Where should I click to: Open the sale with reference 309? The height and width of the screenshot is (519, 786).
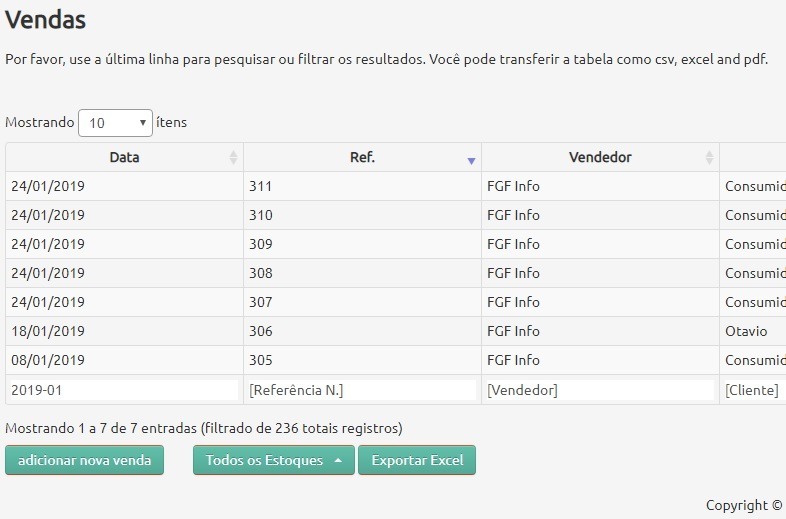[x=361, y=244]
